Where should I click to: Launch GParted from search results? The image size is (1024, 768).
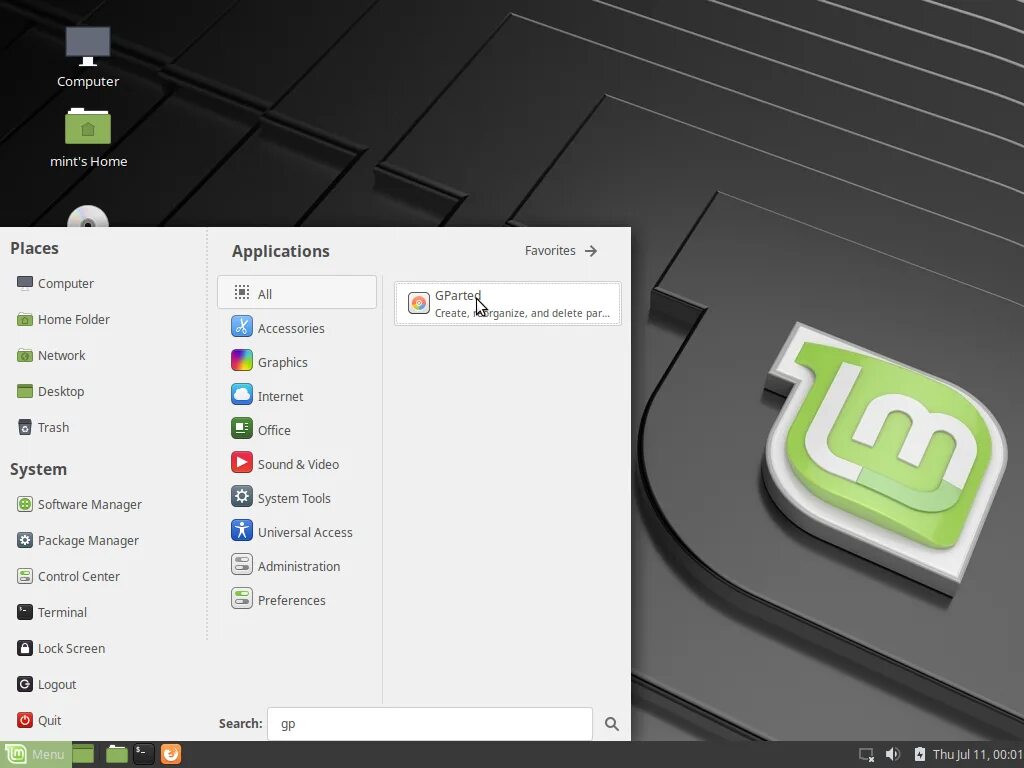coord(507,304)
